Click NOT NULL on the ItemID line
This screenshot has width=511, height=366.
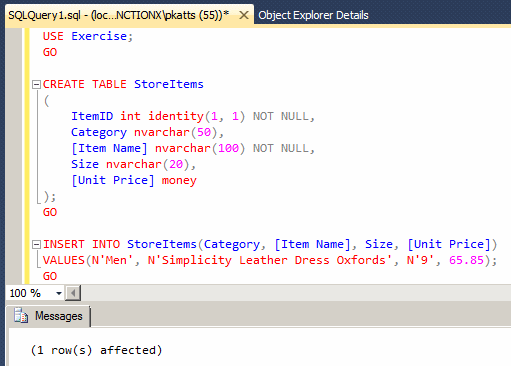tap(280, 116)
